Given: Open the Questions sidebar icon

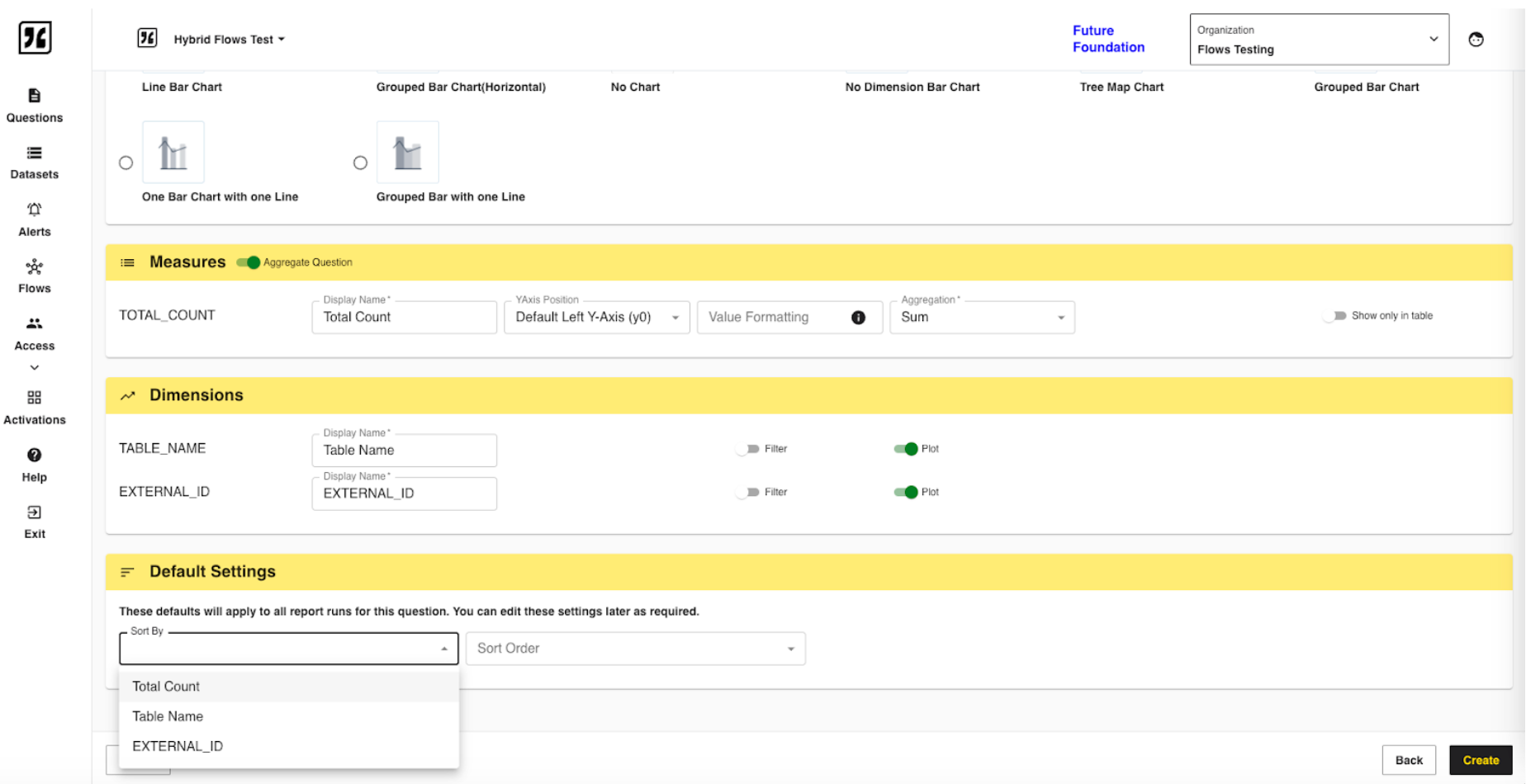Looking at the screenshot, I should [34, 96].
